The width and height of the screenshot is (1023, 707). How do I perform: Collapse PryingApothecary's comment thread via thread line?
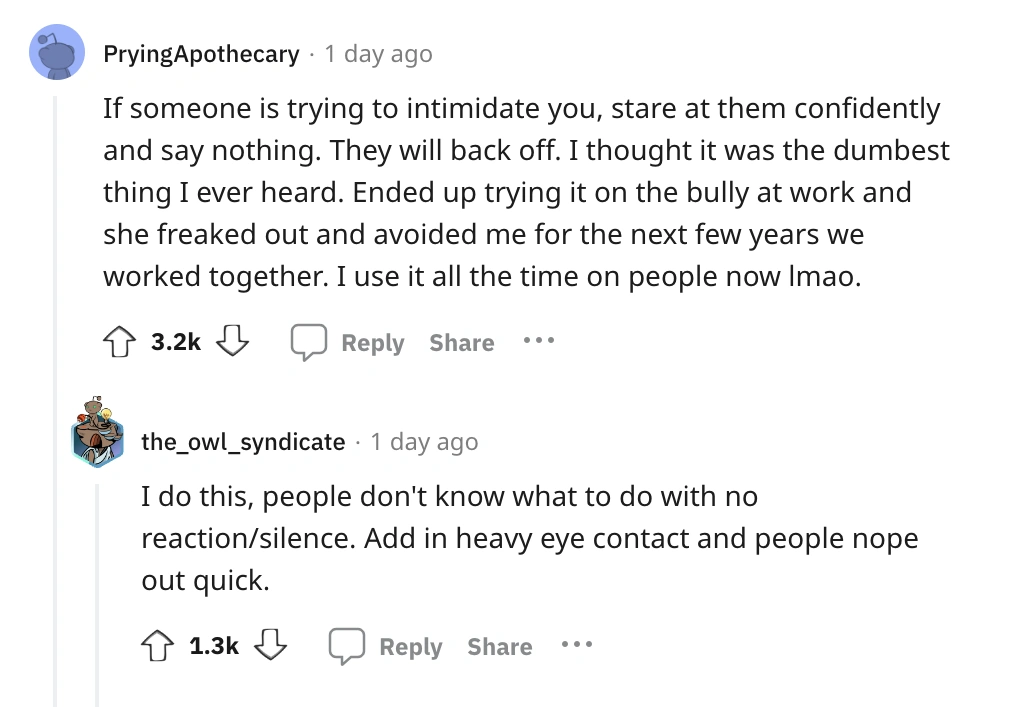[x=57, y=400]
